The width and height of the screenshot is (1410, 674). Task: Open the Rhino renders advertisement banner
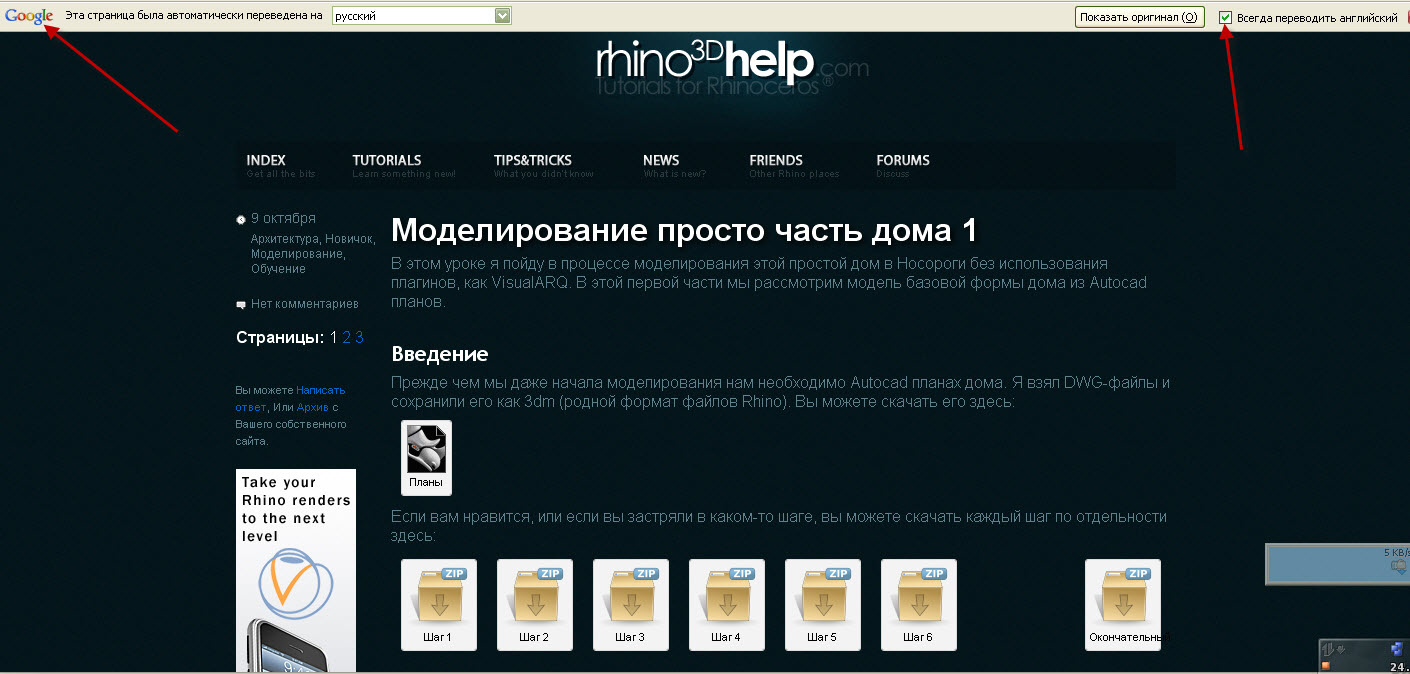pyautogui.click(x=296, y=571)
